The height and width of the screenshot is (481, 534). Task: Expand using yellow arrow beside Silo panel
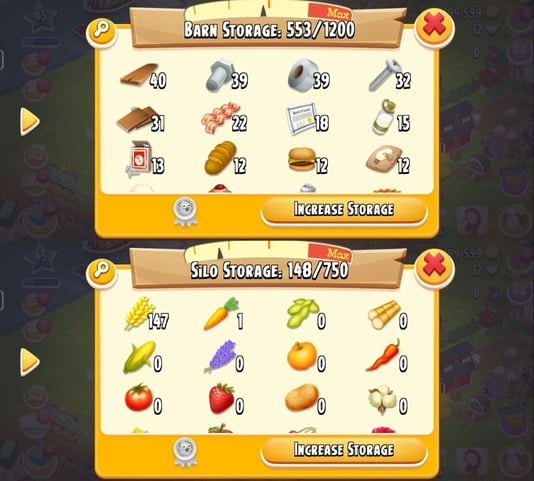(30, 362)
